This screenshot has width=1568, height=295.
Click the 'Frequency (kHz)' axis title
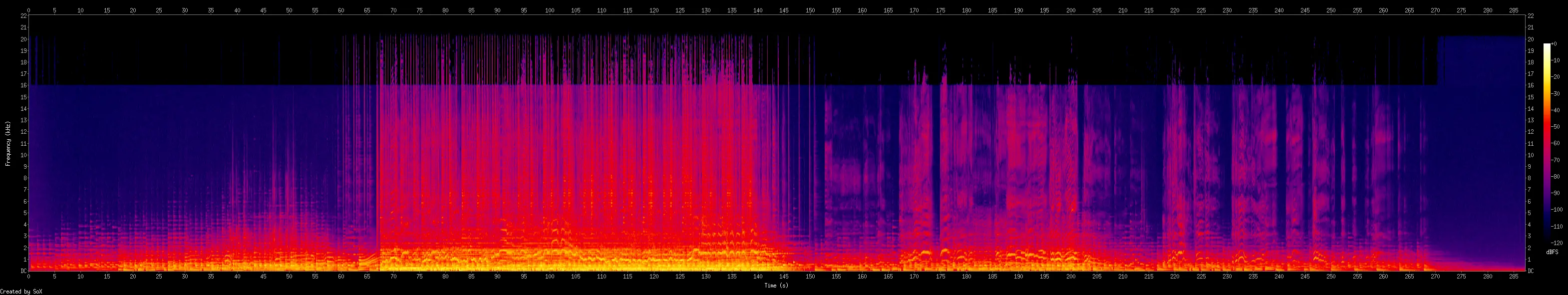(8, 144)
